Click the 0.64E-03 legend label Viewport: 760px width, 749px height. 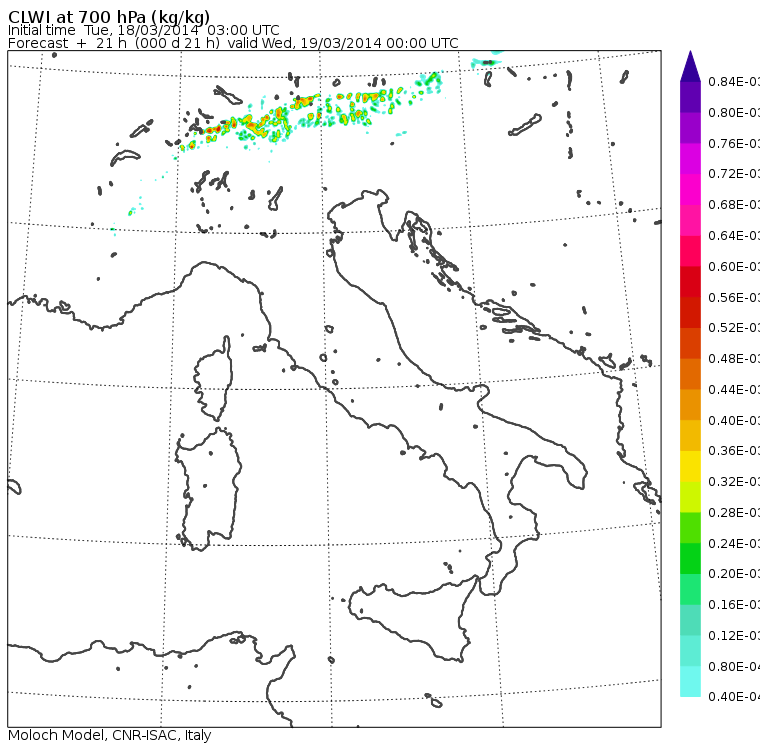pyautogui.click(x=734, y=236)
